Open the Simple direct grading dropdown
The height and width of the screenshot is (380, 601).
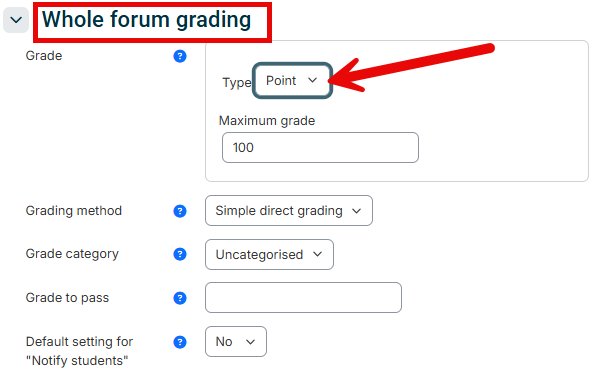[x=289, y=211]
